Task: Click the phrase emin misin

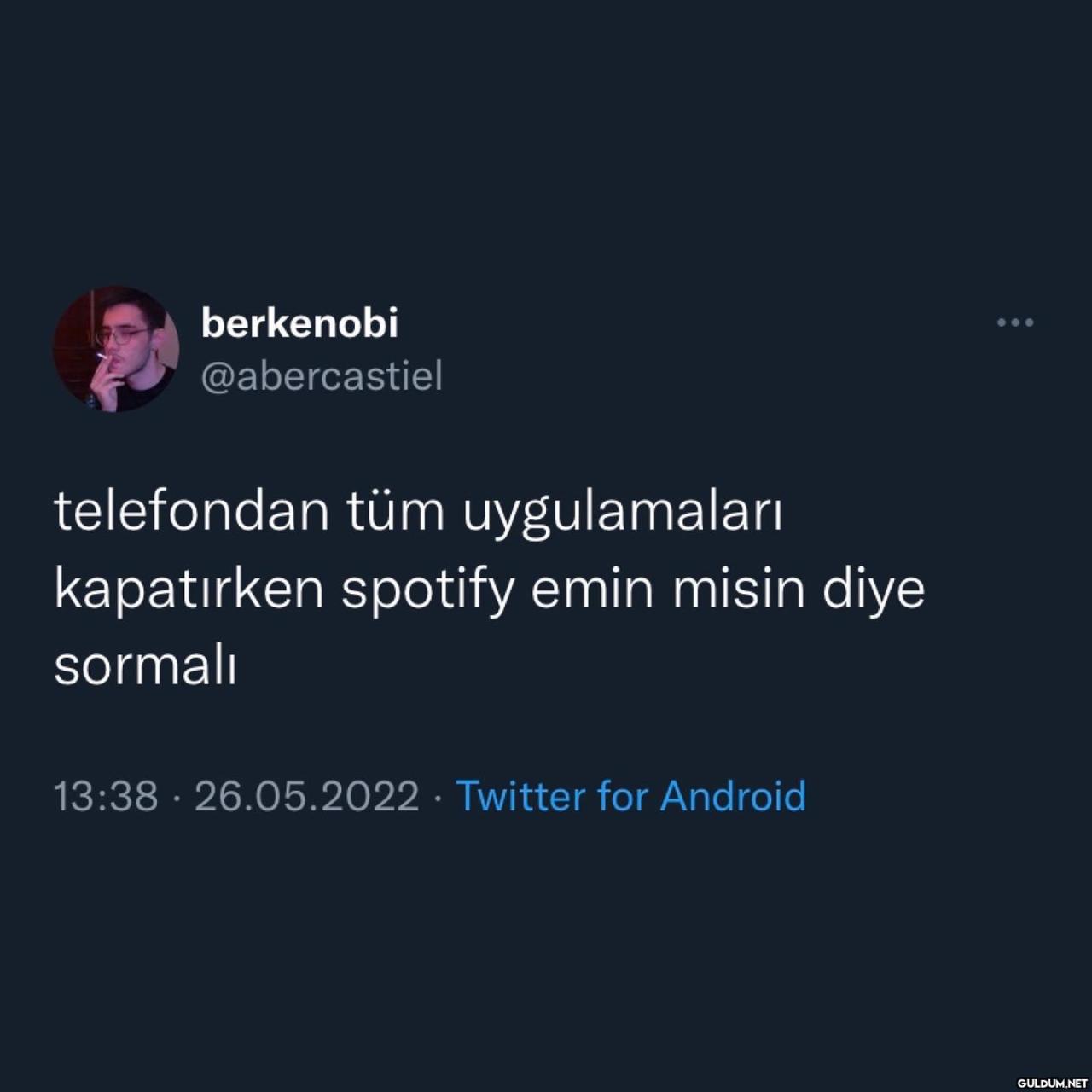Action: tap(668, 589)
